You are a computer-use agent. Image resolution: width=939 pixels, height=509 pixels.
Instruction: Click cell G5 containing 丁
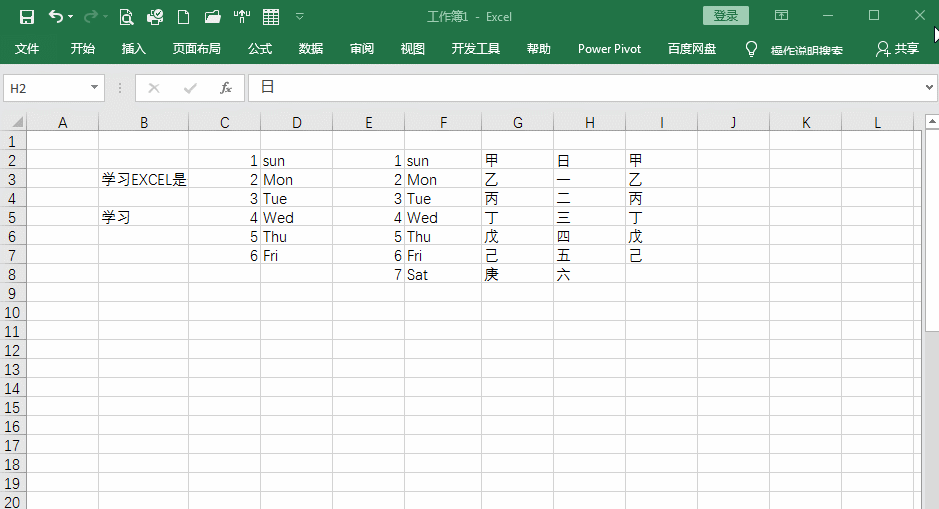click(x=518, y=217)
